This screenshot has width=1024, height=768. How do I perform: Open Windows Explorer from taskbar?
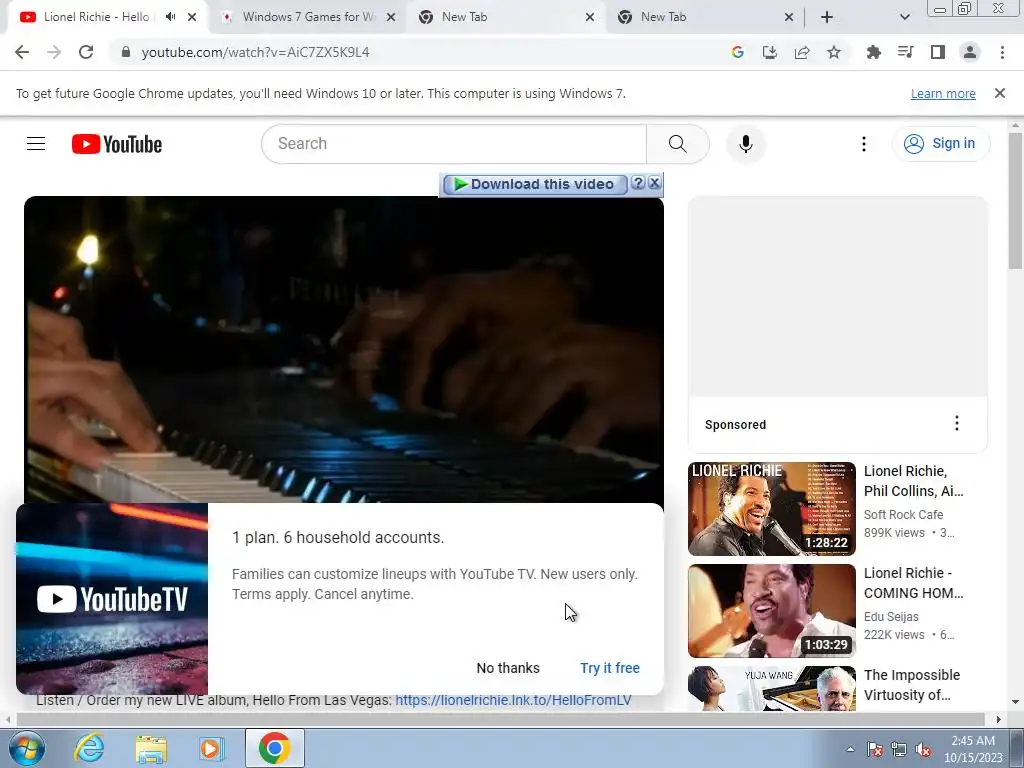click(151, 748)
